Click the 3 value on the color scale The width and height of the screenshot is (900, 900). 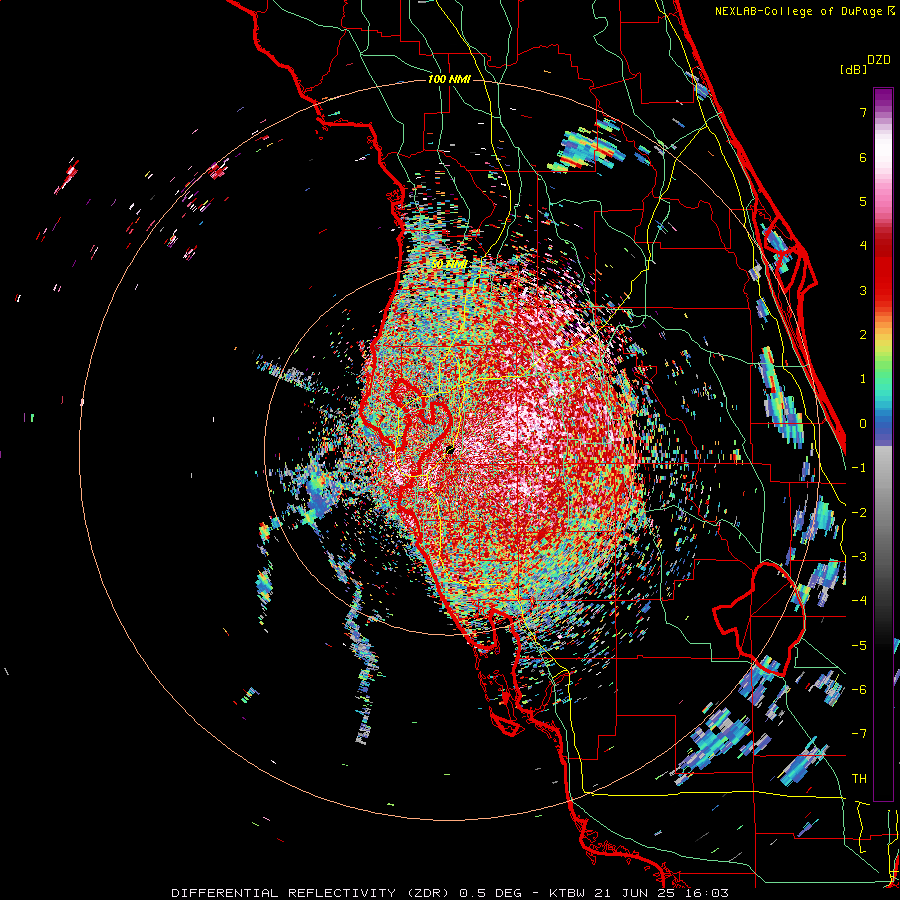(863, 290)
